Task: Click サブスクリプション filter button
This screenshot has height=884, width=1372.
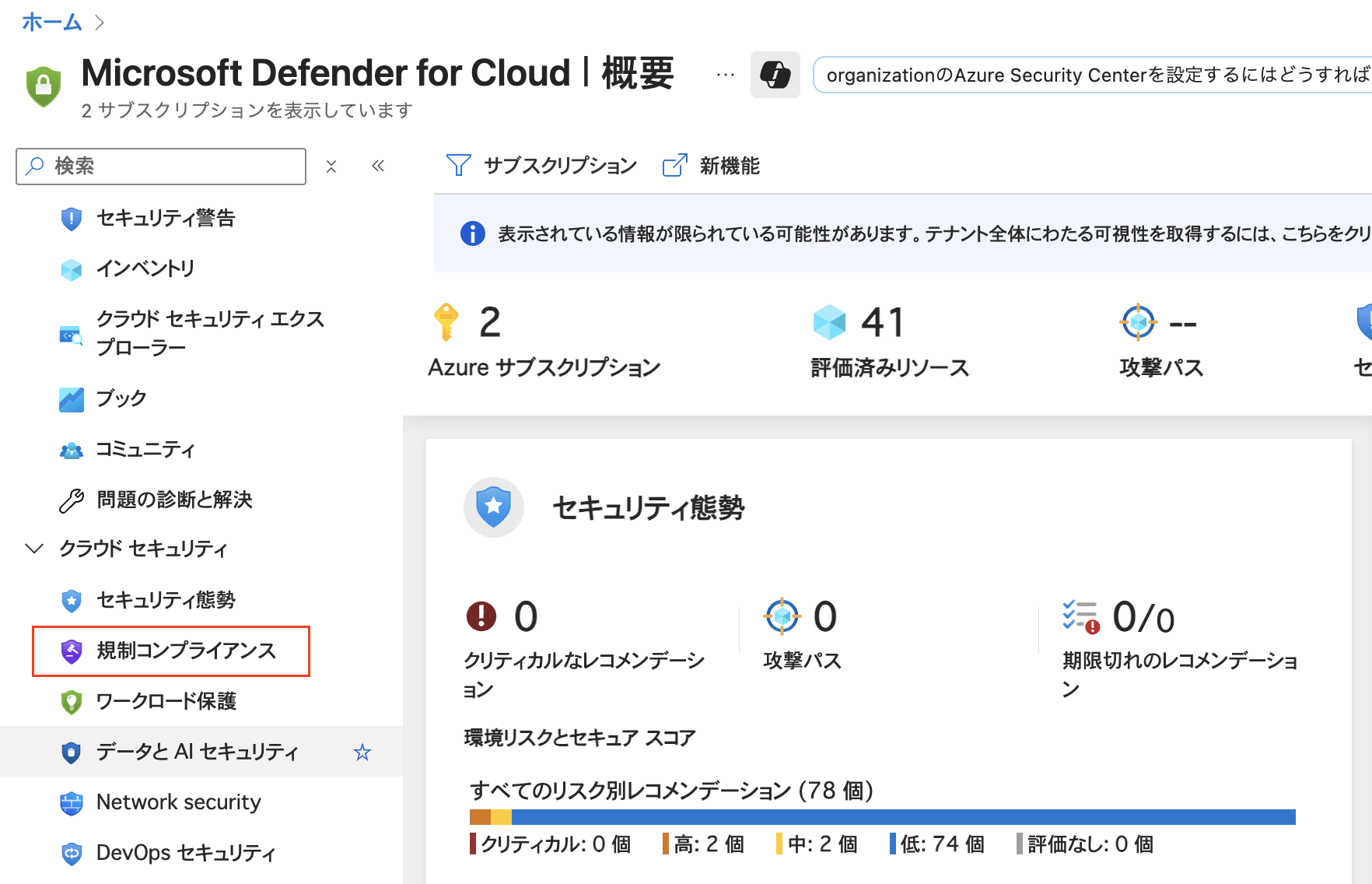Action: tap(541, 165)
